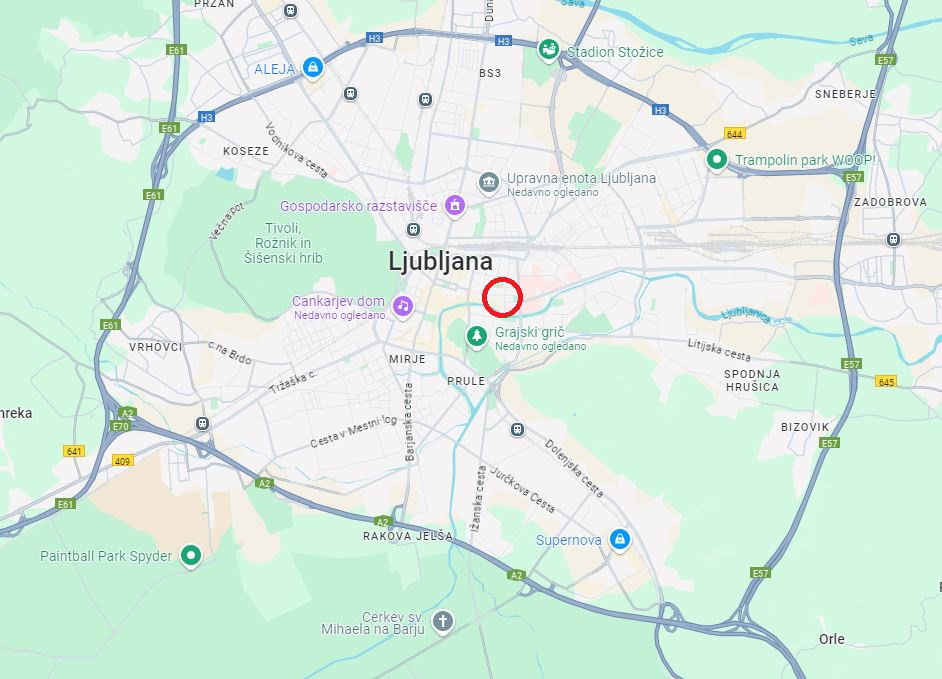942x679 pixels.
Task: Click the ALEJA shopping bag pin
Action: click(x=312, y=67)
